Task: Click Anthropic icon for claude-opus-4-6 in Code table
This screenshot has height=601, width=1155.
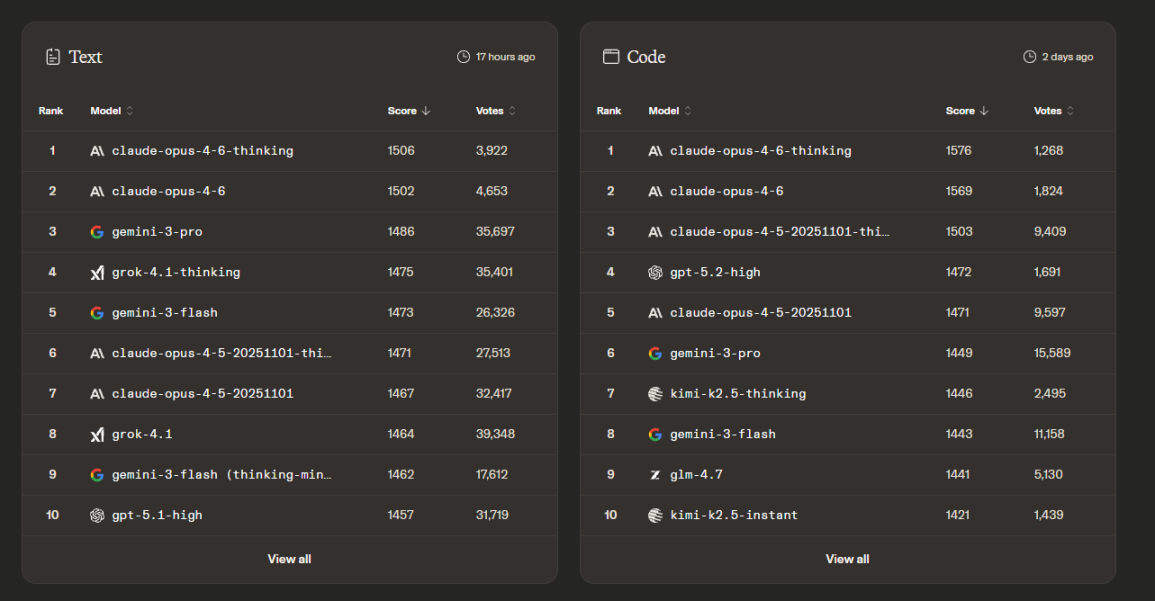Action: click(x=655, y=191)
